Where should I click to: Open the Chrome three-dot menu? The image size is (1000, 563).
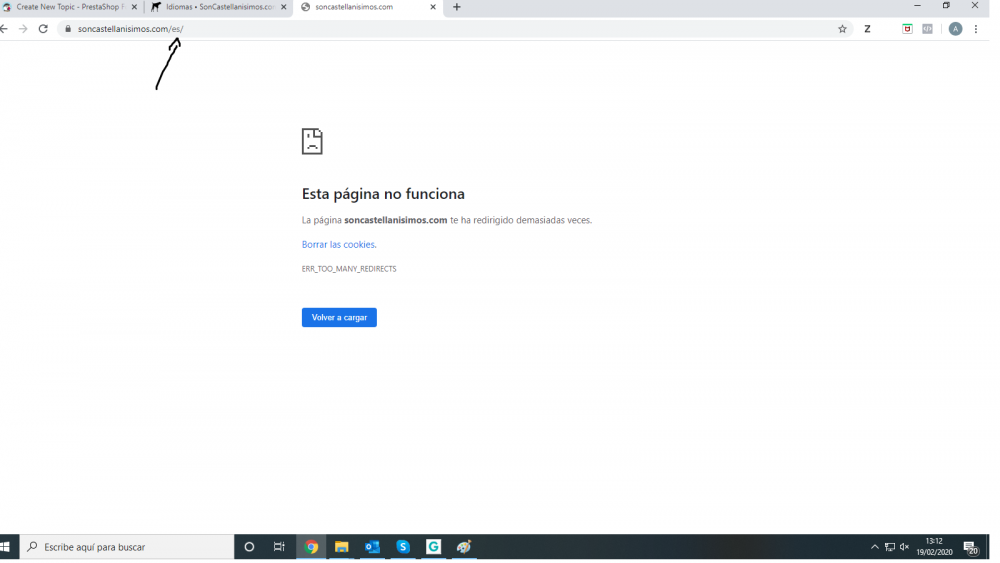tap(976, 29)
